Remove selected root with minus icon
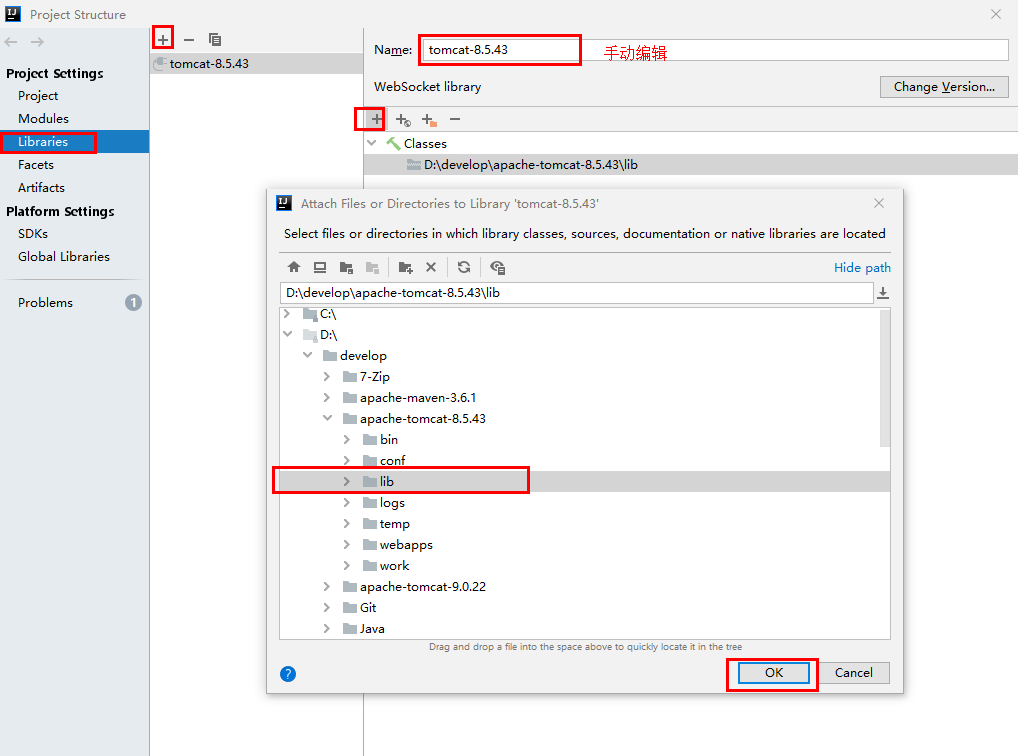 coord(455,119)
